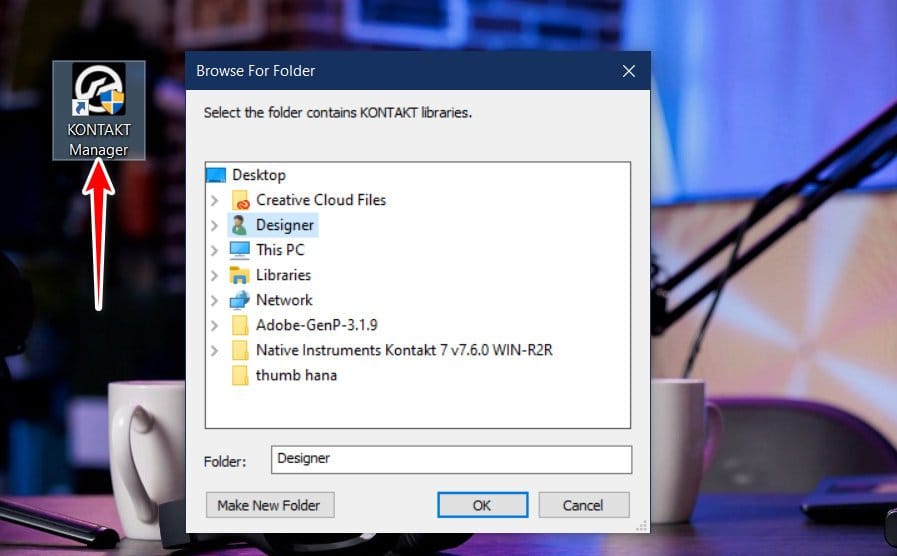Image resolution: width=897 pixels, height=556 pixels.
Task: Select the thumb hana label
Action: click(296, 375)
